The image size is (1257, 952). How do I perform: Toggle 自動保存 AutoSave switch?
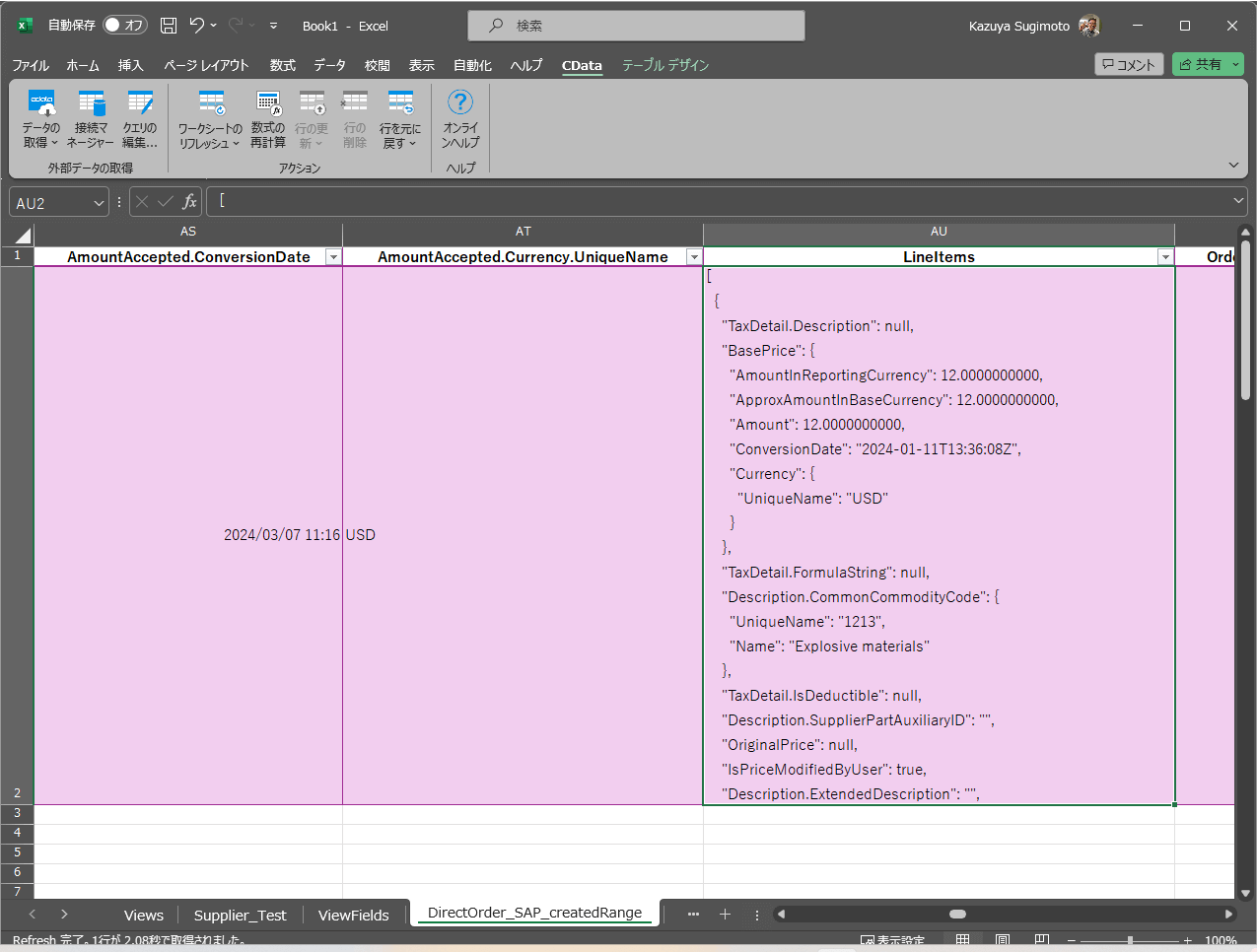[125, 26]
